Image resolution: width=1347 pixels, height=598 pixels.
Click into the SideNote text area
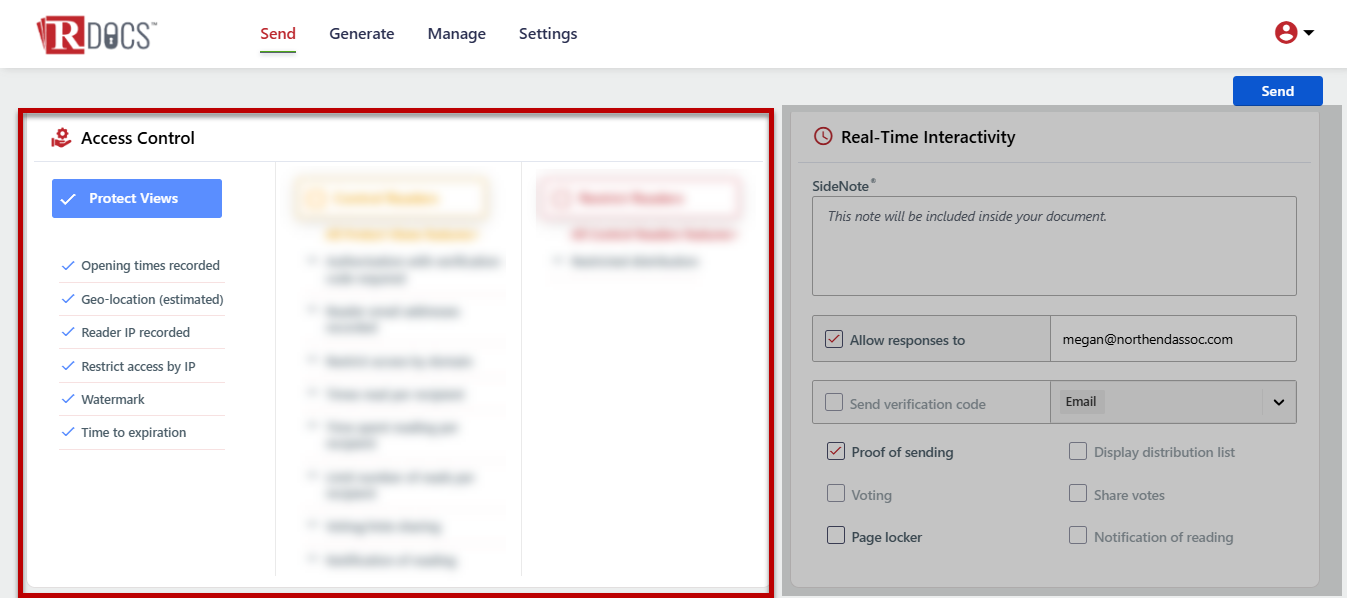tap(1054, 246)
